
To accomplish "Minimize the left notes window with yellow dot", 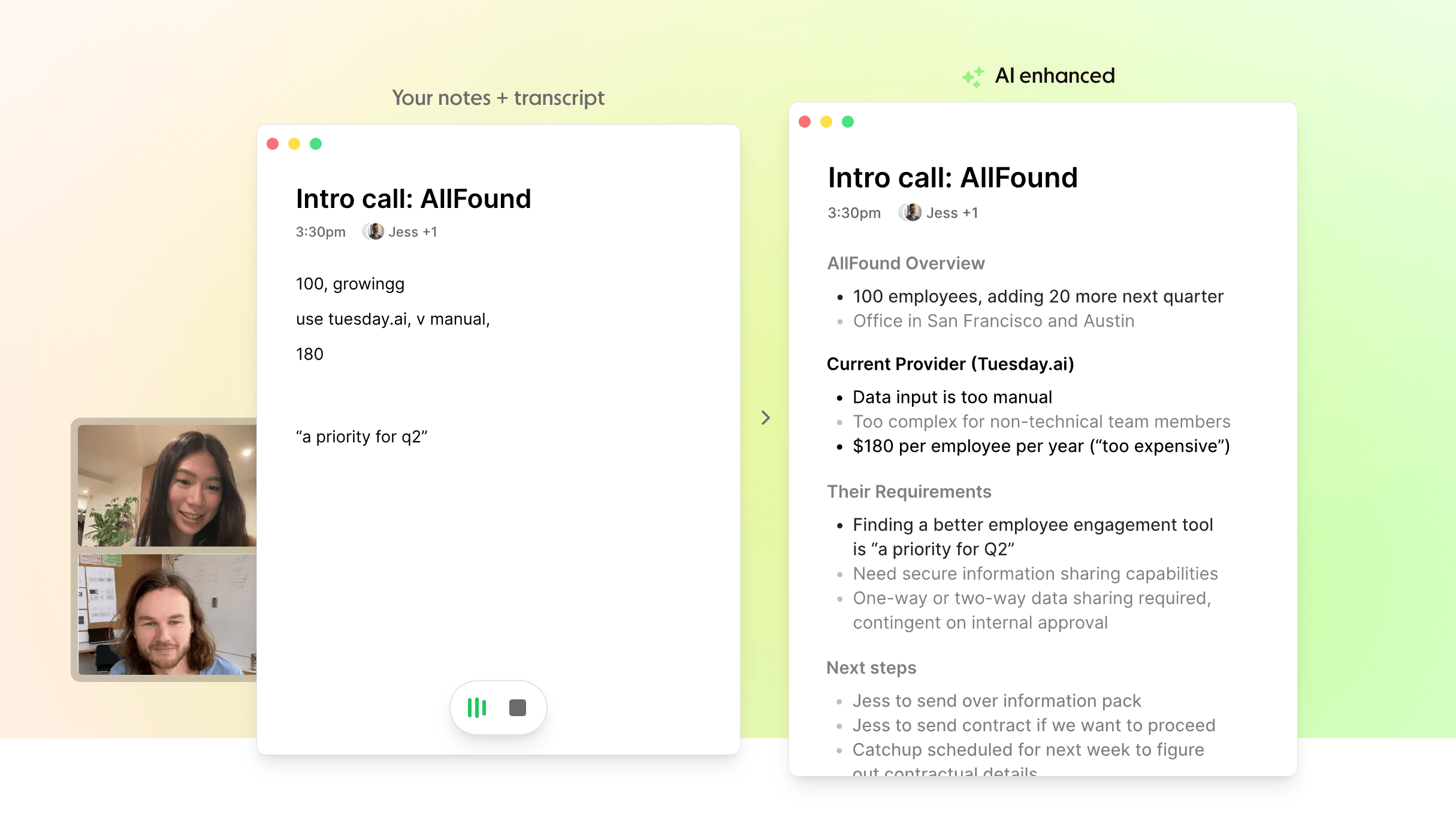I will (294, 144).
